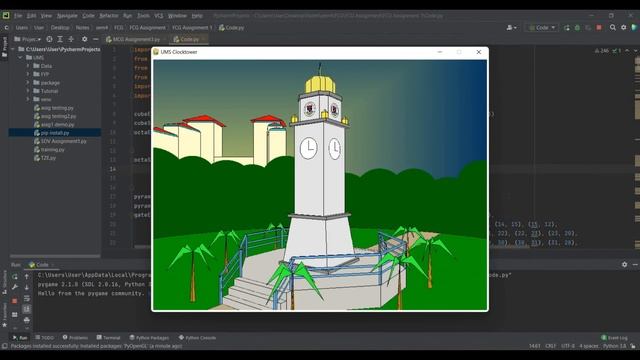Select assg testing.py in project tree
The width and height of the screenshot is (640, 360).
click(x=53, y=108)
